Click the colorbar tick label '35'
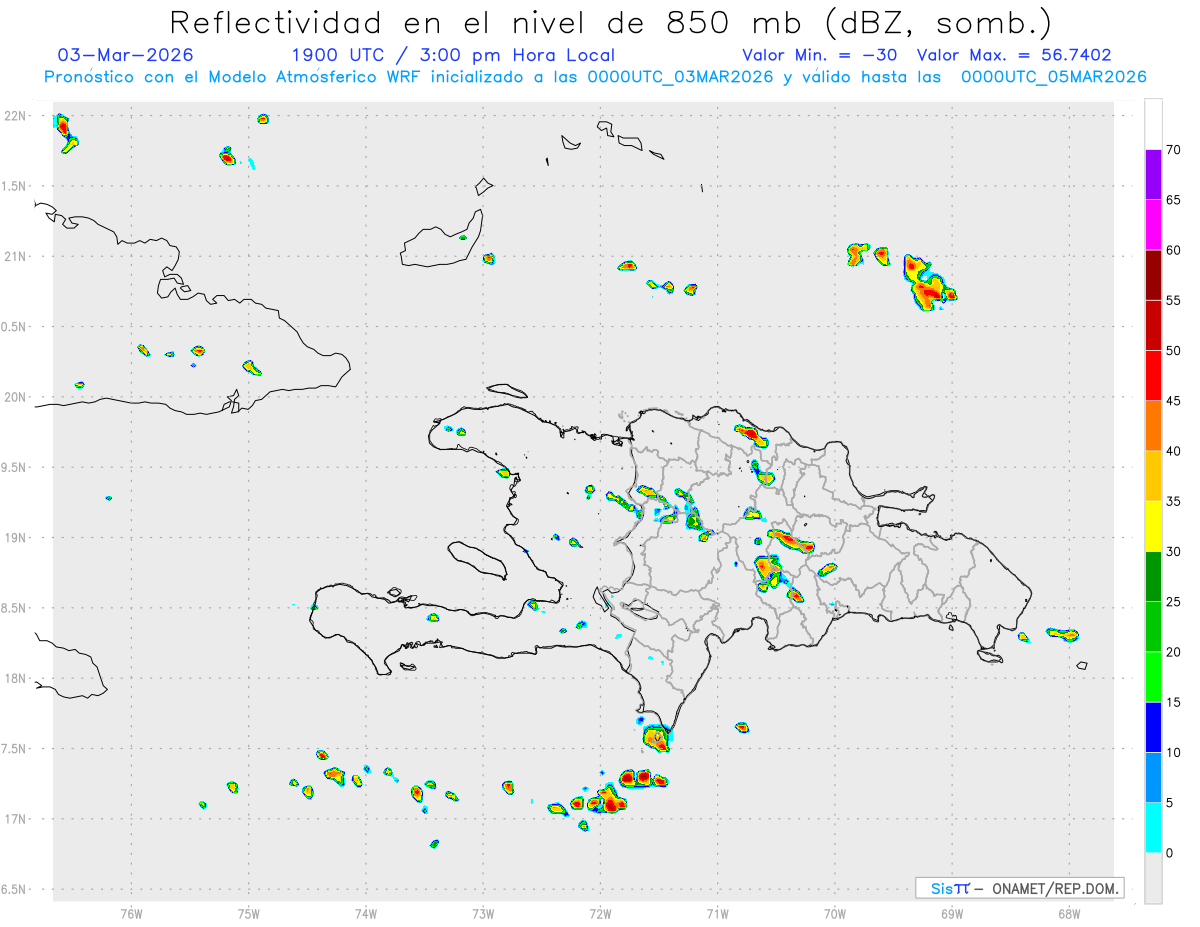1200x927 pixels. pos(1175,501)
